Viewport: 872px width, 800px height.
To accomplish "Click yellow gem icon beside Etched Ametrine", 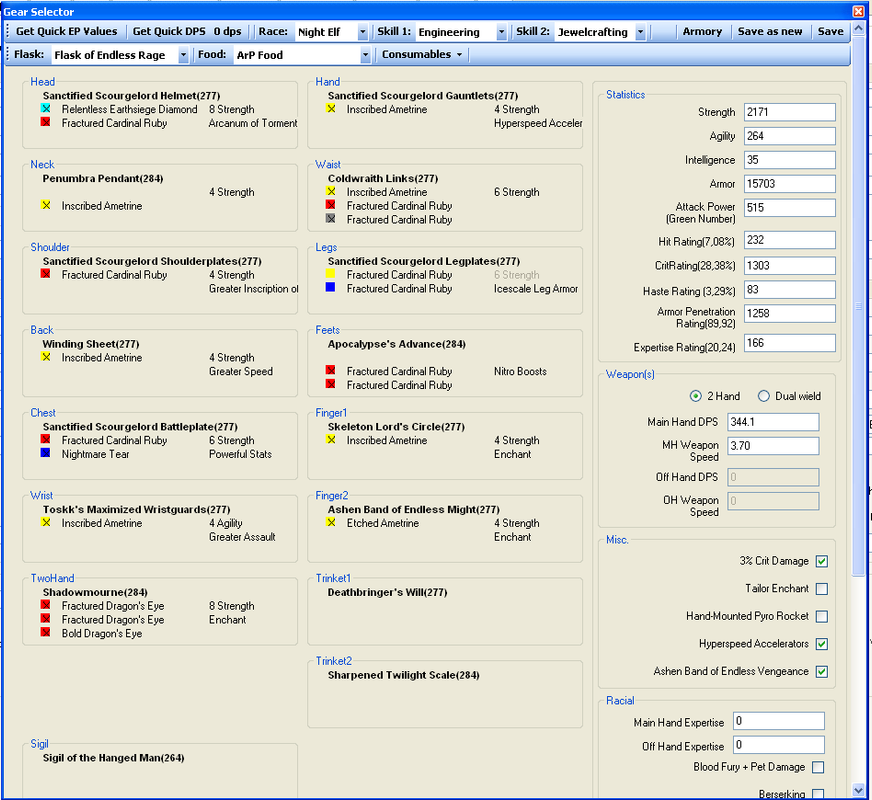I will click(331, 522).
